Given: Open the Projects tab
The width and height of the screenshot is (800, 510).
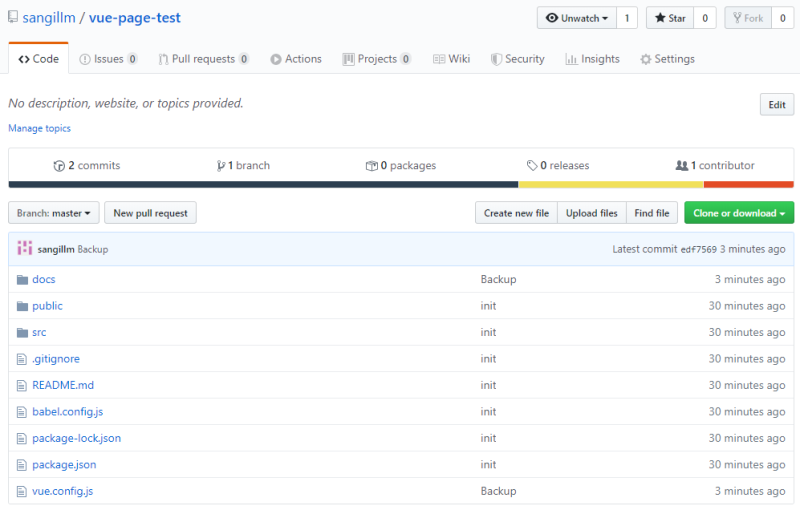Looking at the screenshot, I should pos(377,59).
